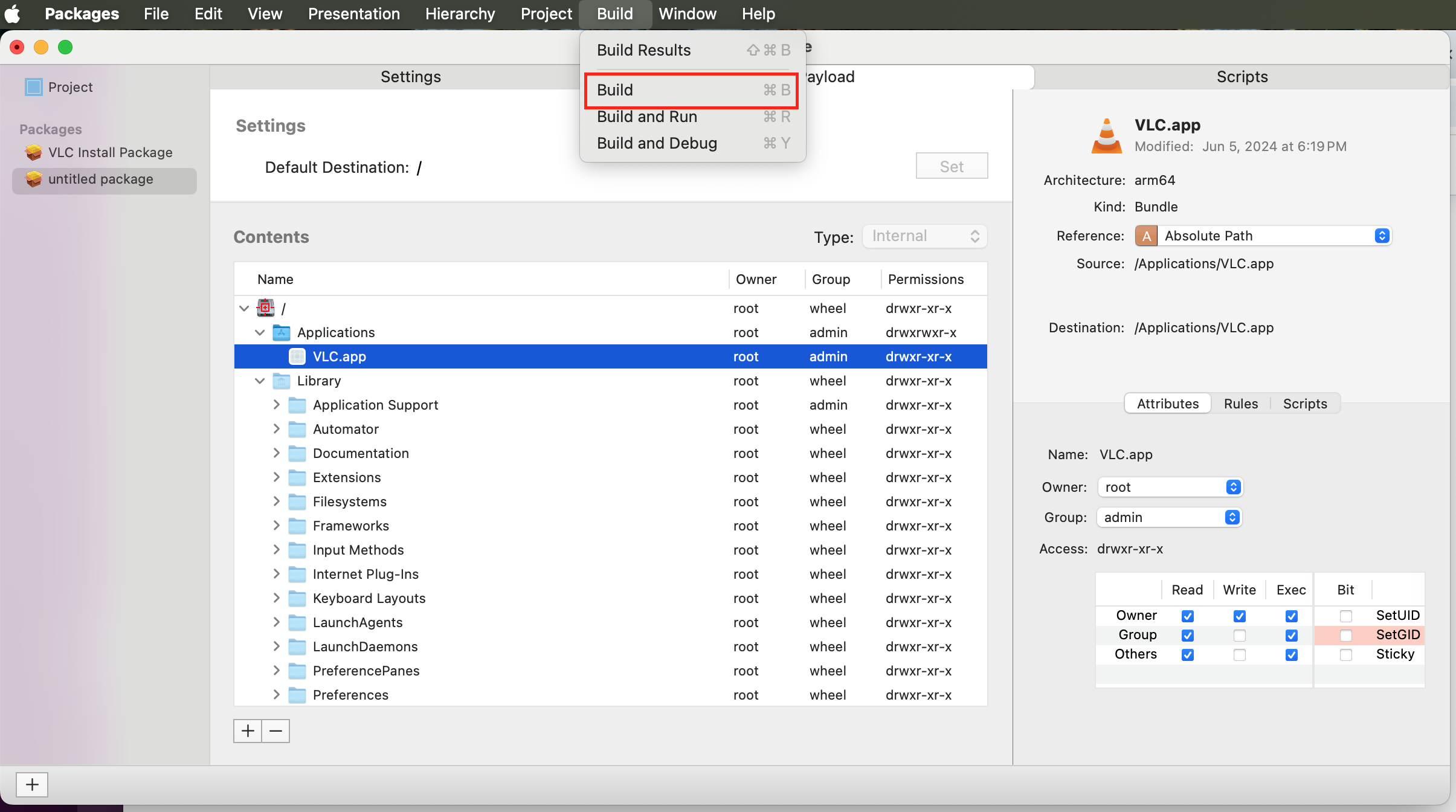Screen dimensions: 1456x812
Task: Select VLC Install Package box icon
Action: point(34,152)
